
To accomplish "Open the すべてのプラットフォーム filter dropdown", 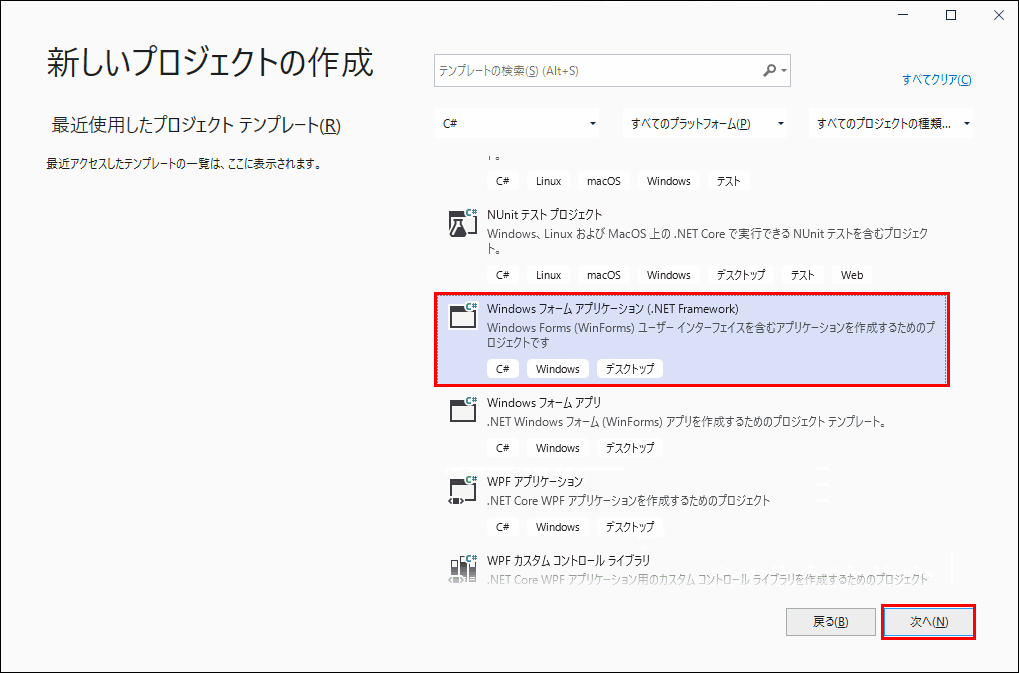I will tap(704, 123).
